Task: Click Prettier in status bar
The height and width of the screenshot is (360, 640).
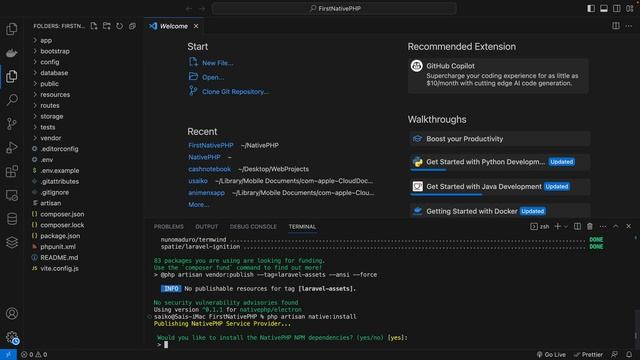Action: [x=588, y=354]
